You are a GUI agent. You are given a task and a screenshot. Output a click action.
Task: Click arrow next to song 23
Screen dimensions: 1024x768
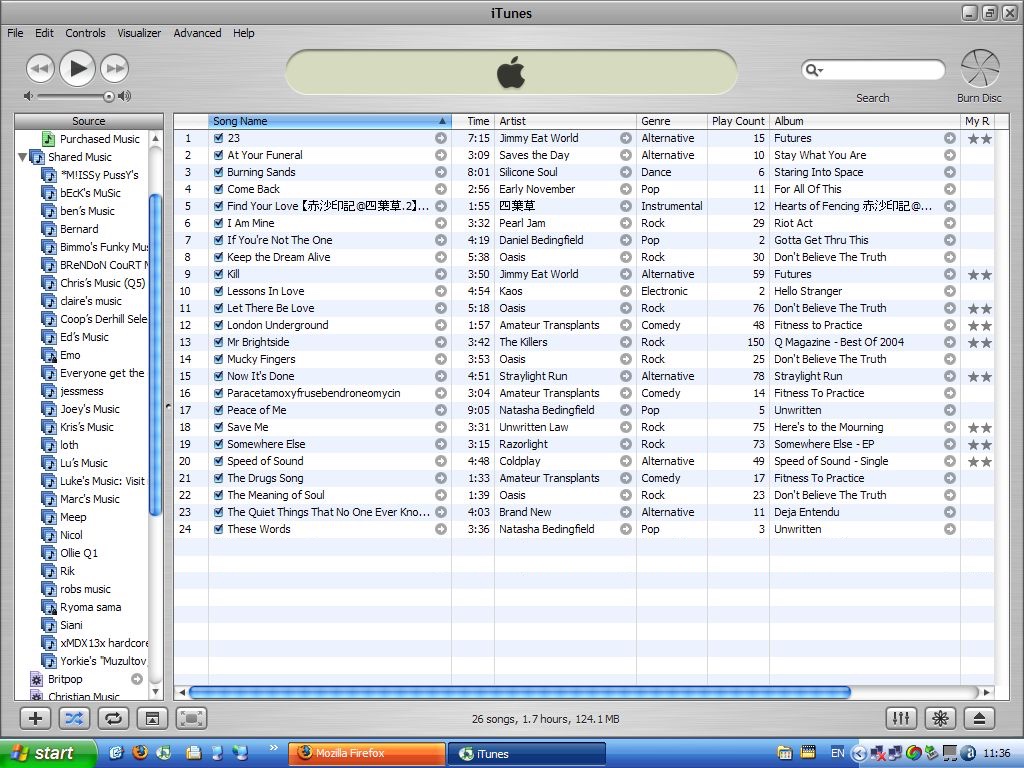(x=441, y=138)
